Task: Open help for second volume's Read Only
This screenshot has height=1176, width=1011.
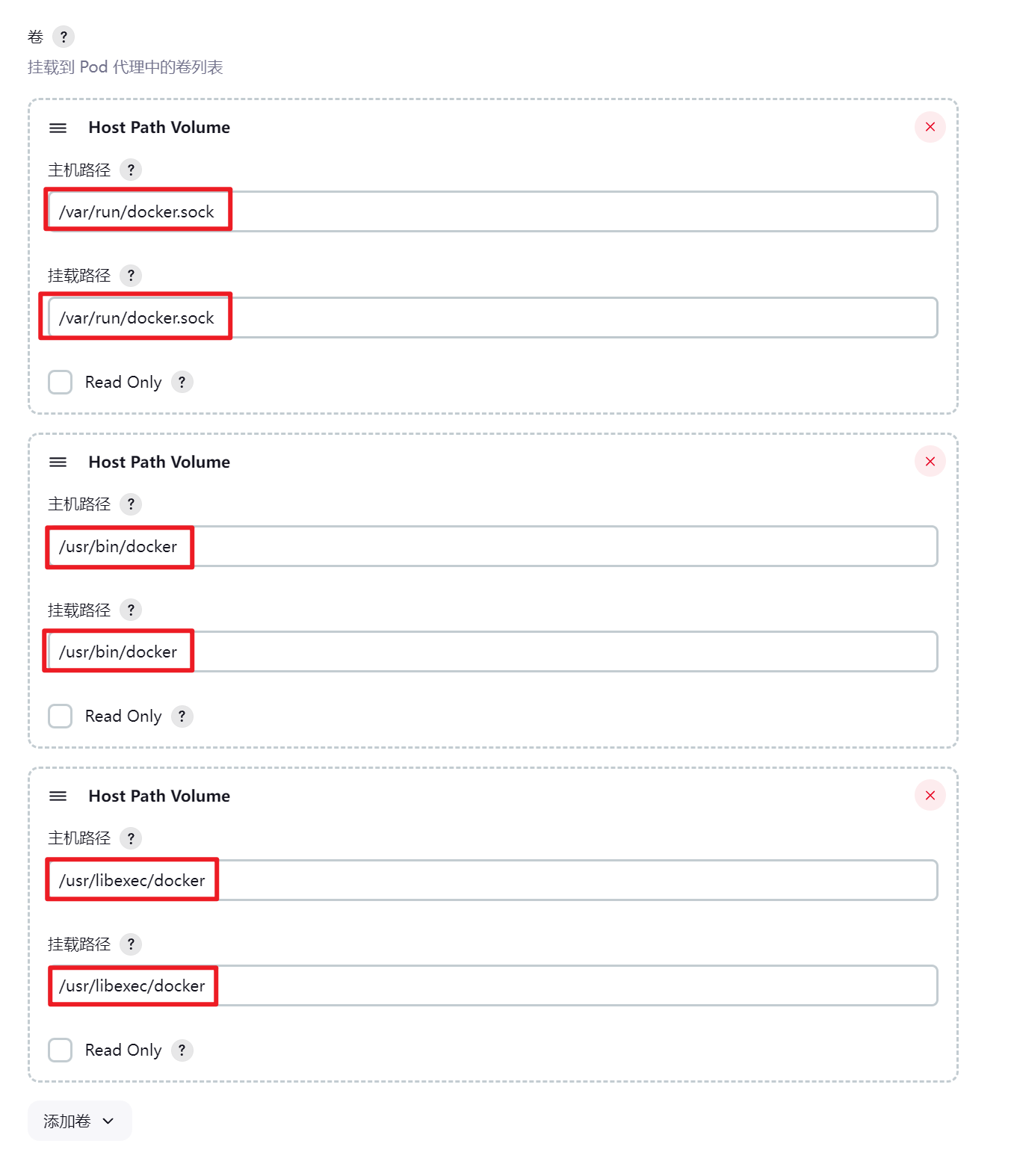Action: point(182,717)
